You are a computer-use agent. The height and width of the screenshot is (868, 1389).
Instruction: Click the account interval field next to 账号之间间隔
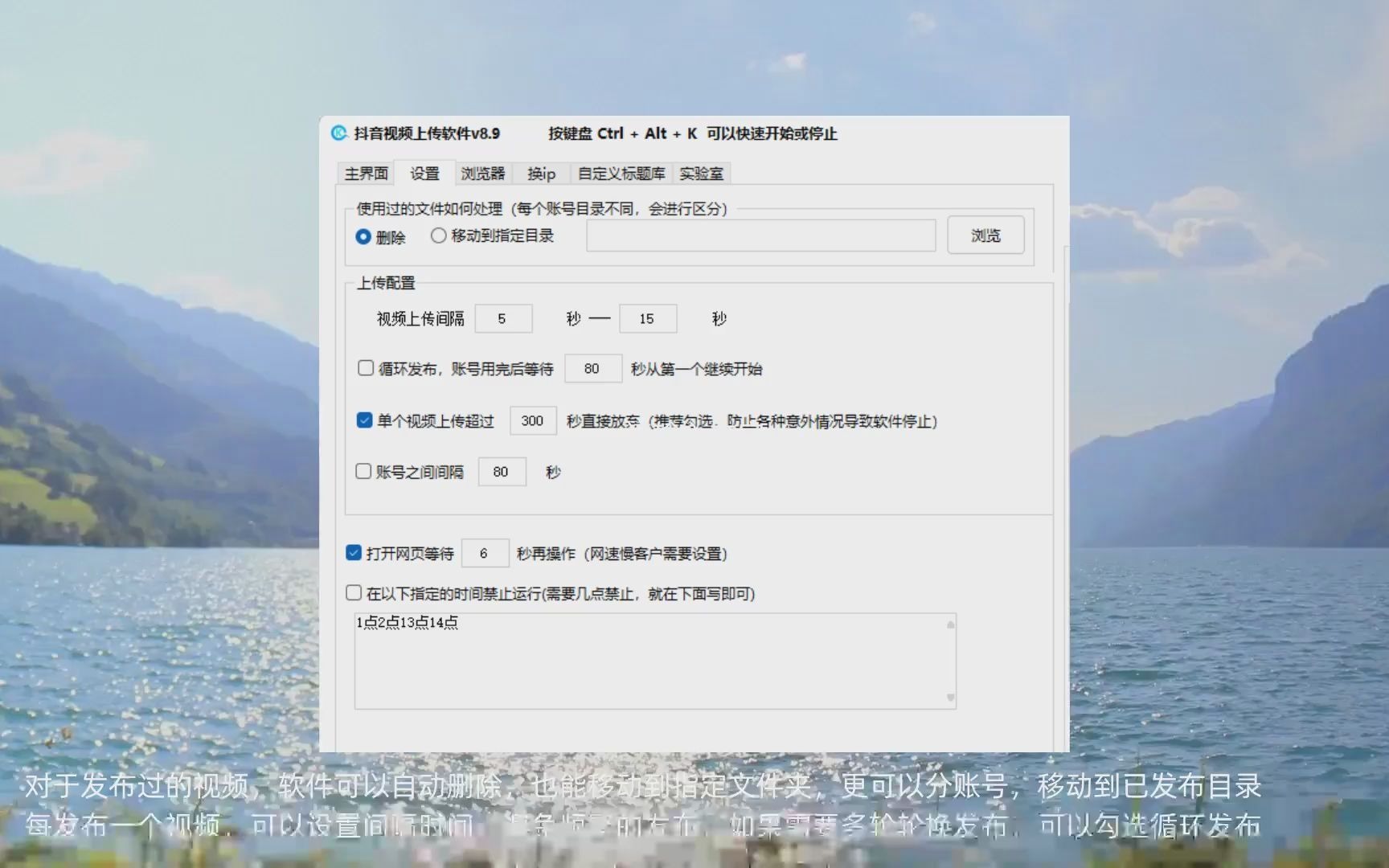(502, 472)
